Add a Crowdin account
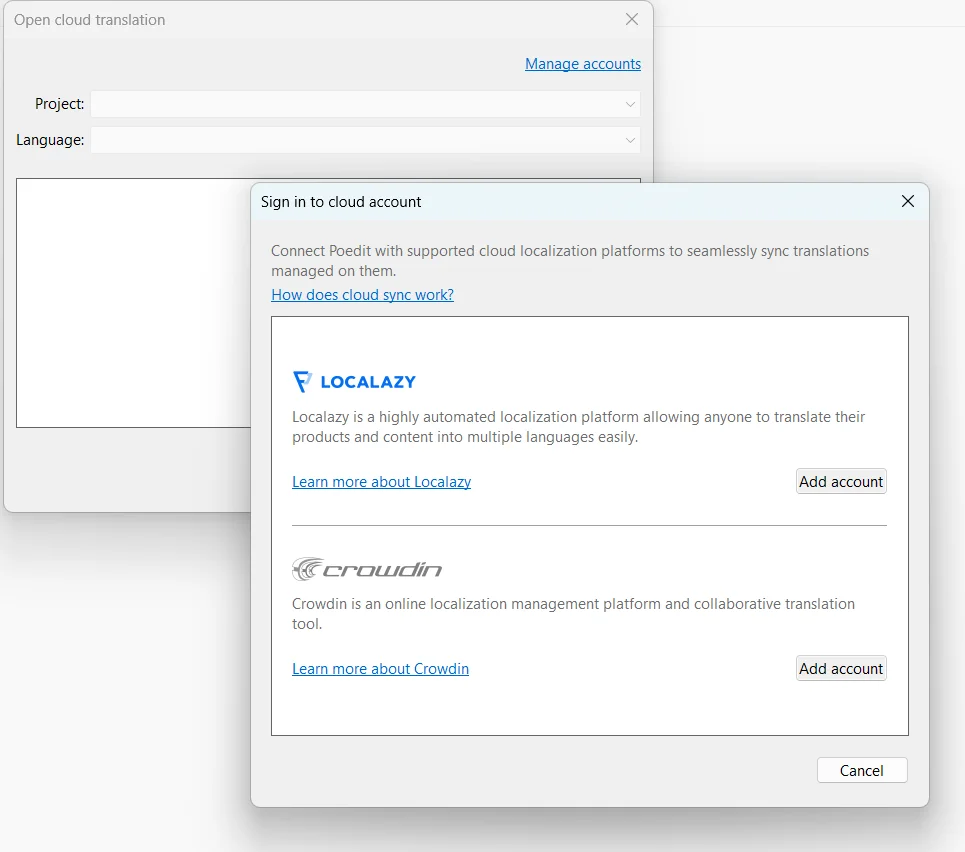 pos(841,668)
